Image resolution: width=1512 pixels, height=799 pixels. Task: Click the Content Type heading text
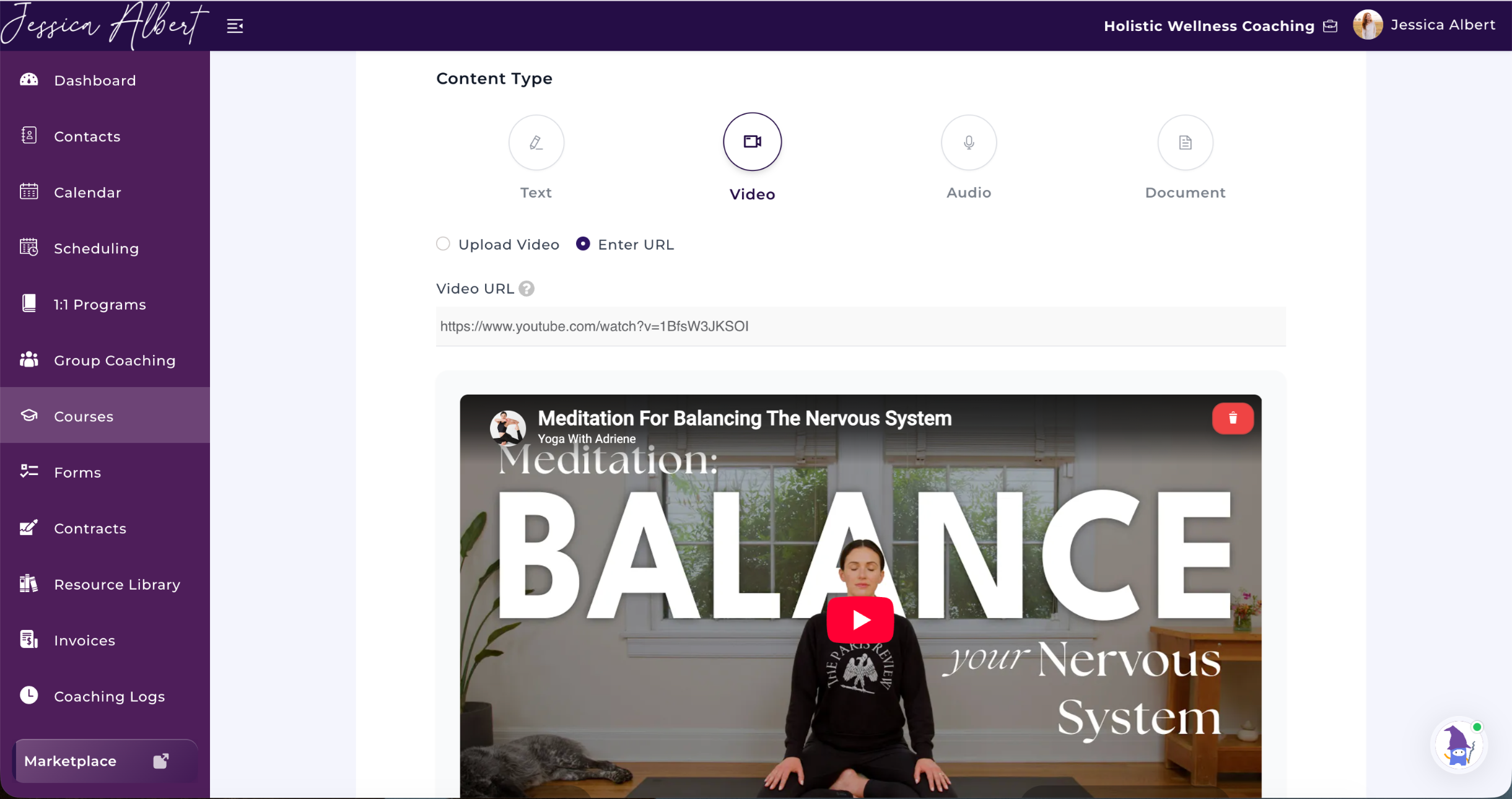pyautogui.click(x=494, y=79)
